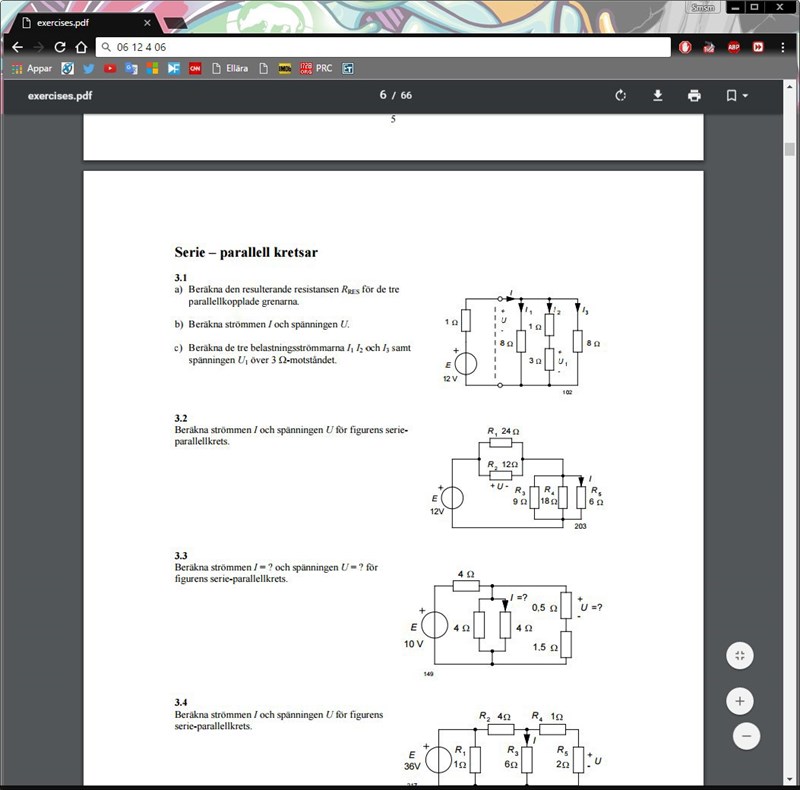This screenshot has height=790, width=800.
Task: Select the exercises.pdf browser tab
Action: 80,21
